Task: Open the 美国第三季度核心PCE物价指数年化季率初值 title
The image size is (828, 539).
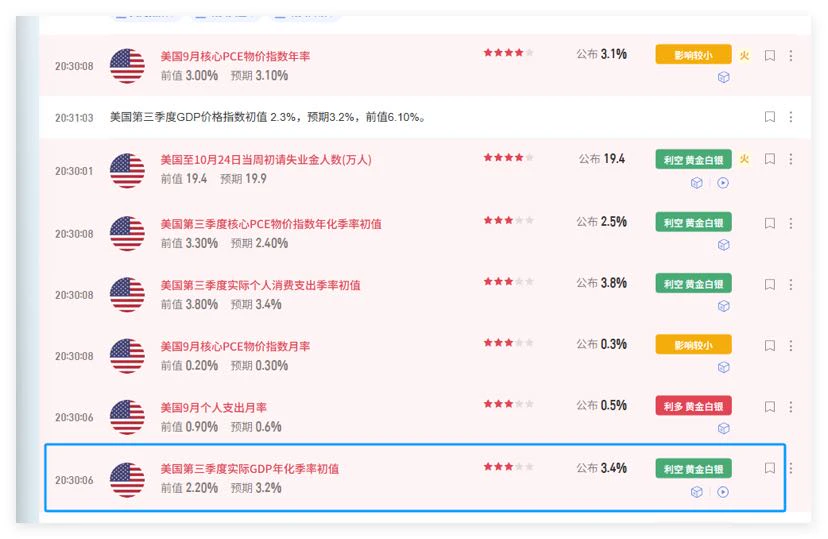Action: point(271,224)
